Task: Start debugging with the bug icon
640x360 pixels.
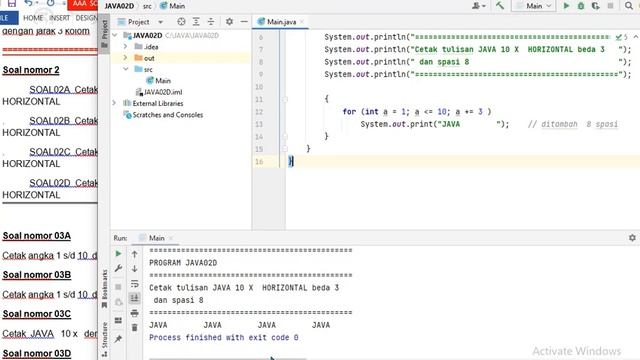Action: click(581, 6)
